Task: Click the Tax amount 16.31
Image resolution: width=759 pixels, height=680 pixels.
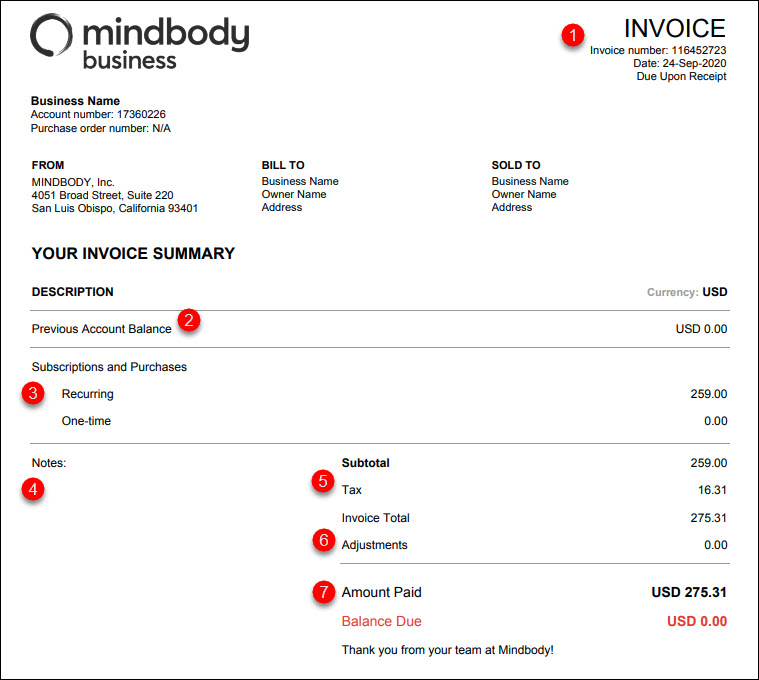Action: (x=712, y=490)
